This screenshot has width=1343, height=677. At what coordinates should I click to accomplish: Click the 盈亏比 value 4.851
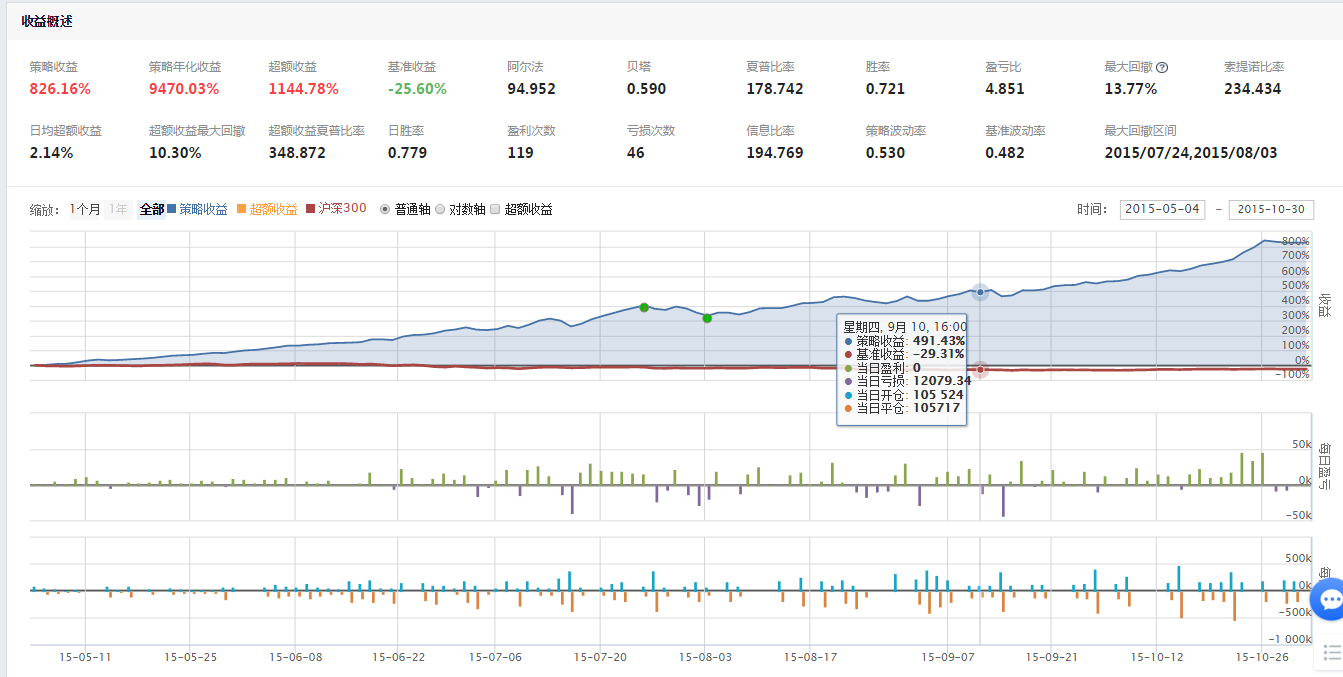tap(1005, 89)
